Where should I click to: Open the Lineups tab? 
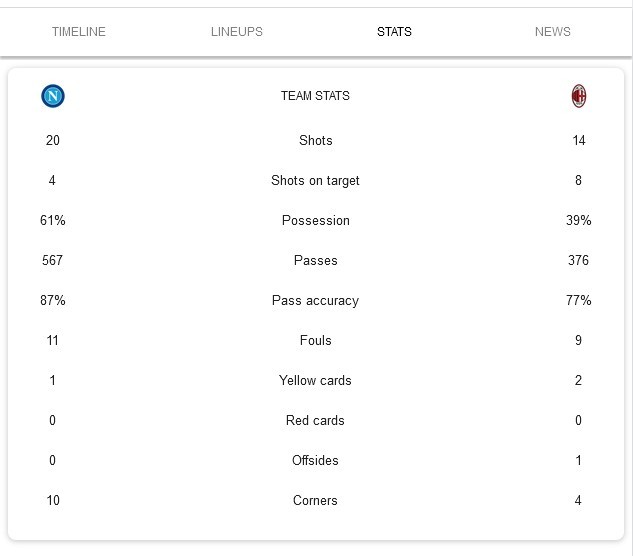click(237, 32)
